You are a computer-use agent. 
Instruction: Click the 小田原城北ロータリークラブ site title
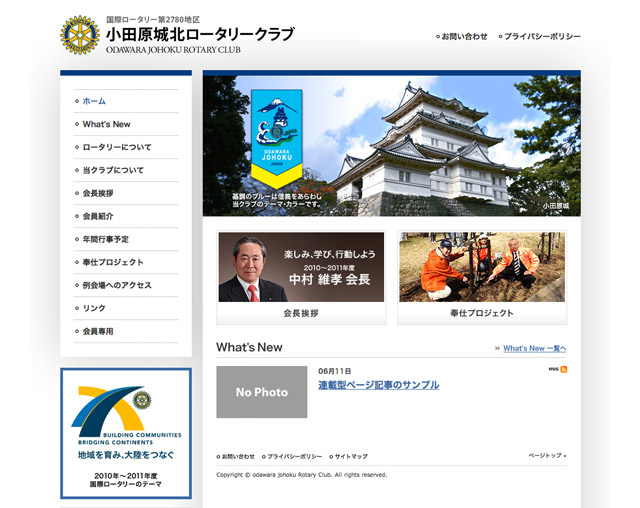tap(200, 34)
